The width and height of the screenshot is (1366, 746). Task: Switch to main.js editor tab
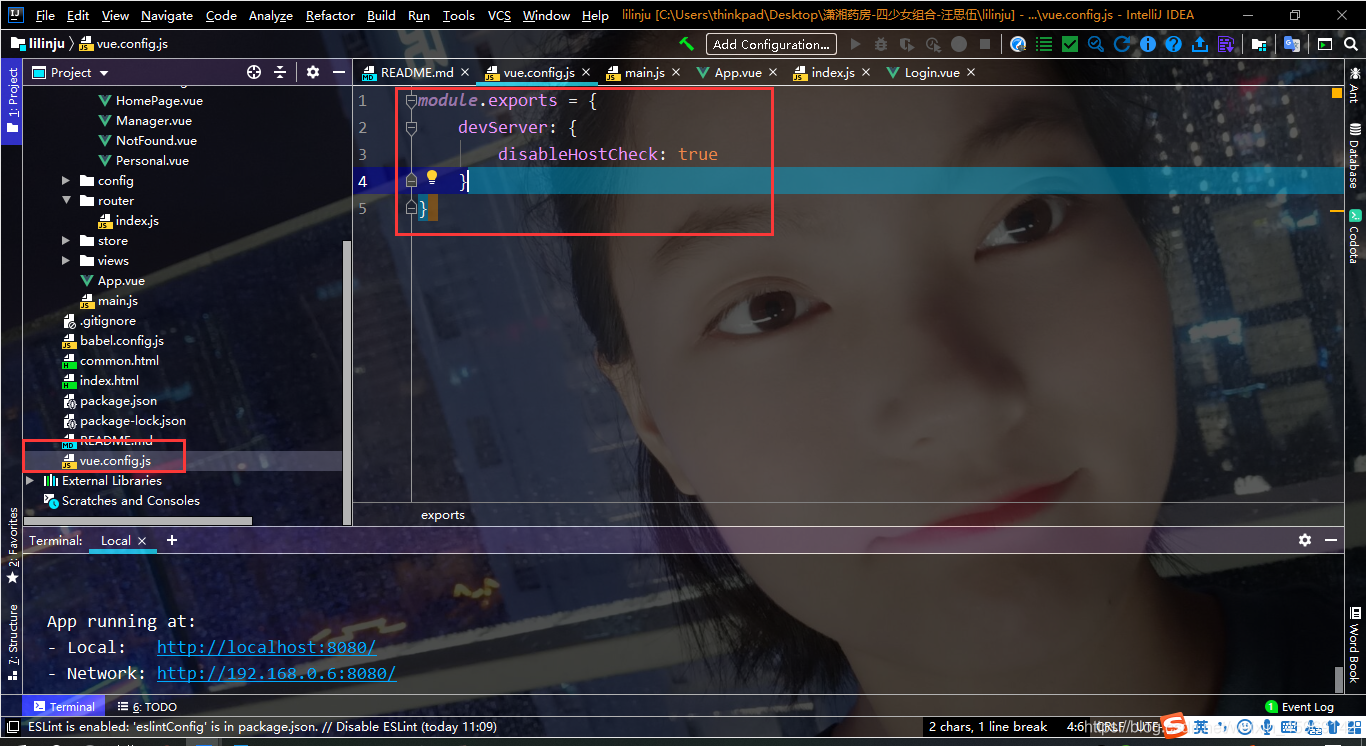click(x=643, y=73)
